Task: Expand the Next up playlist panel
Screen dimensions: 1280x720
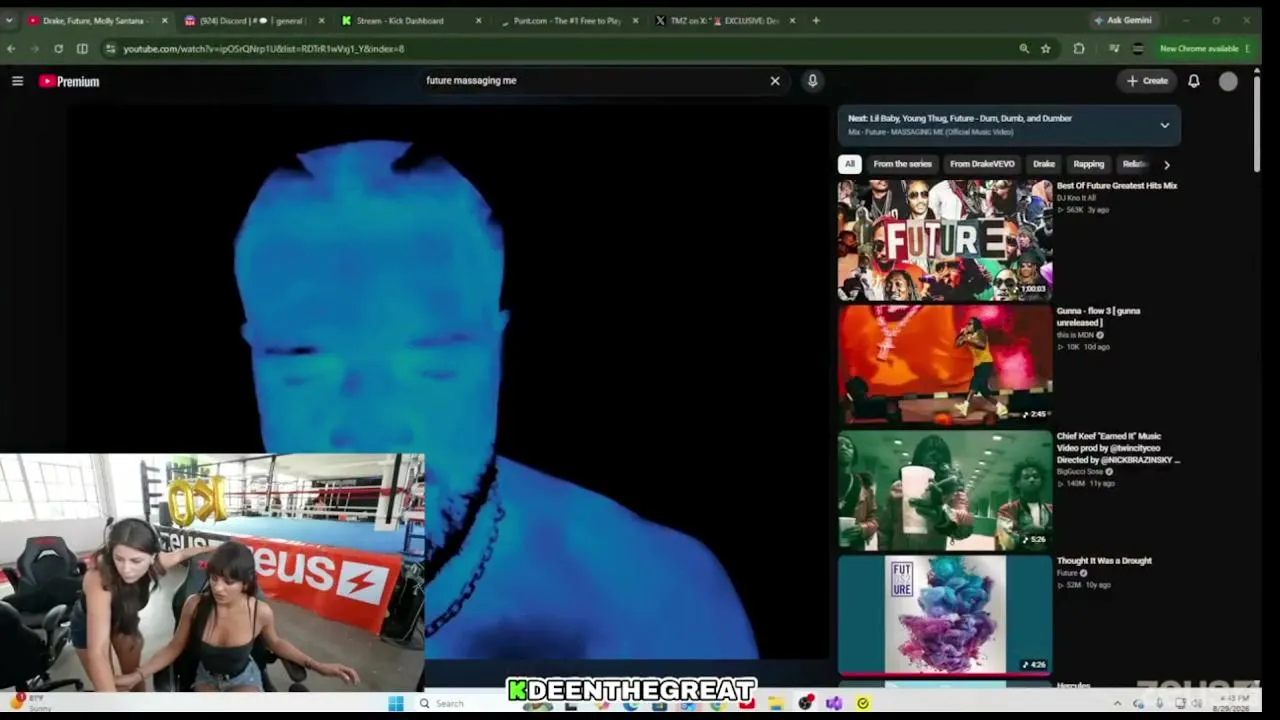Action: click(1164, 125)
